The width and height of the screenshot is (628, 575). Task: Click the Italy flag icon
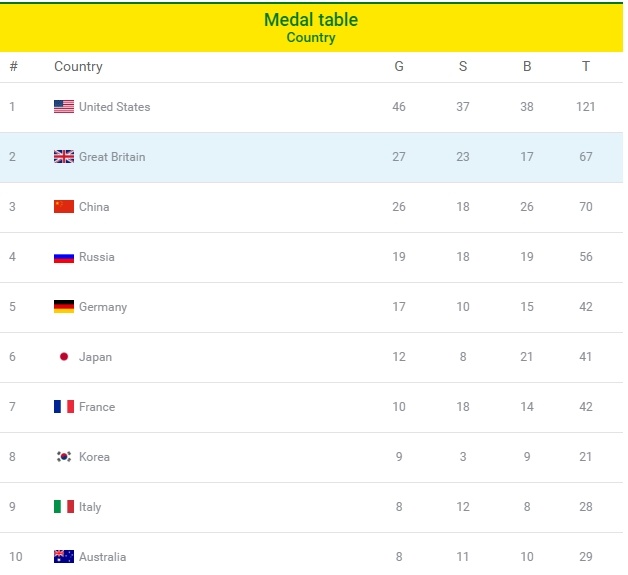tap(64, 507)
